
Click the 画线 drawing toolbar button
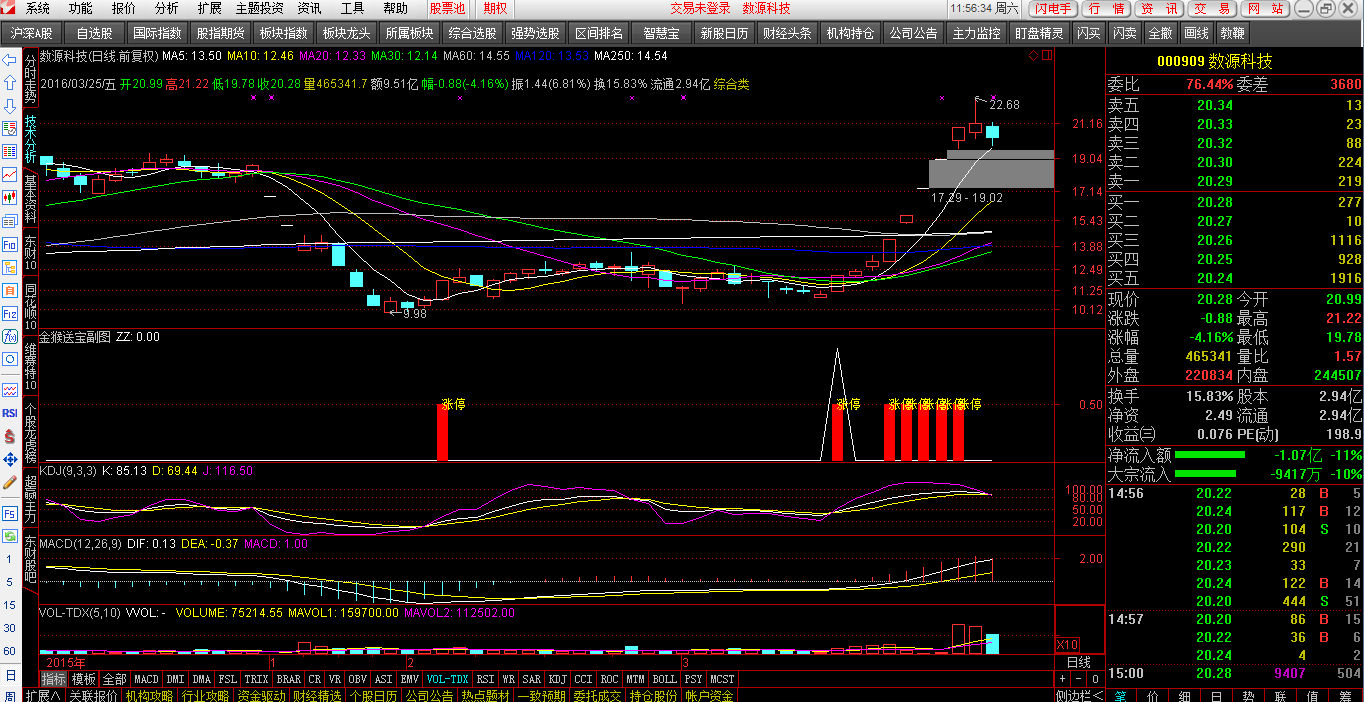pyautogui.click(x=1196, y=33)
